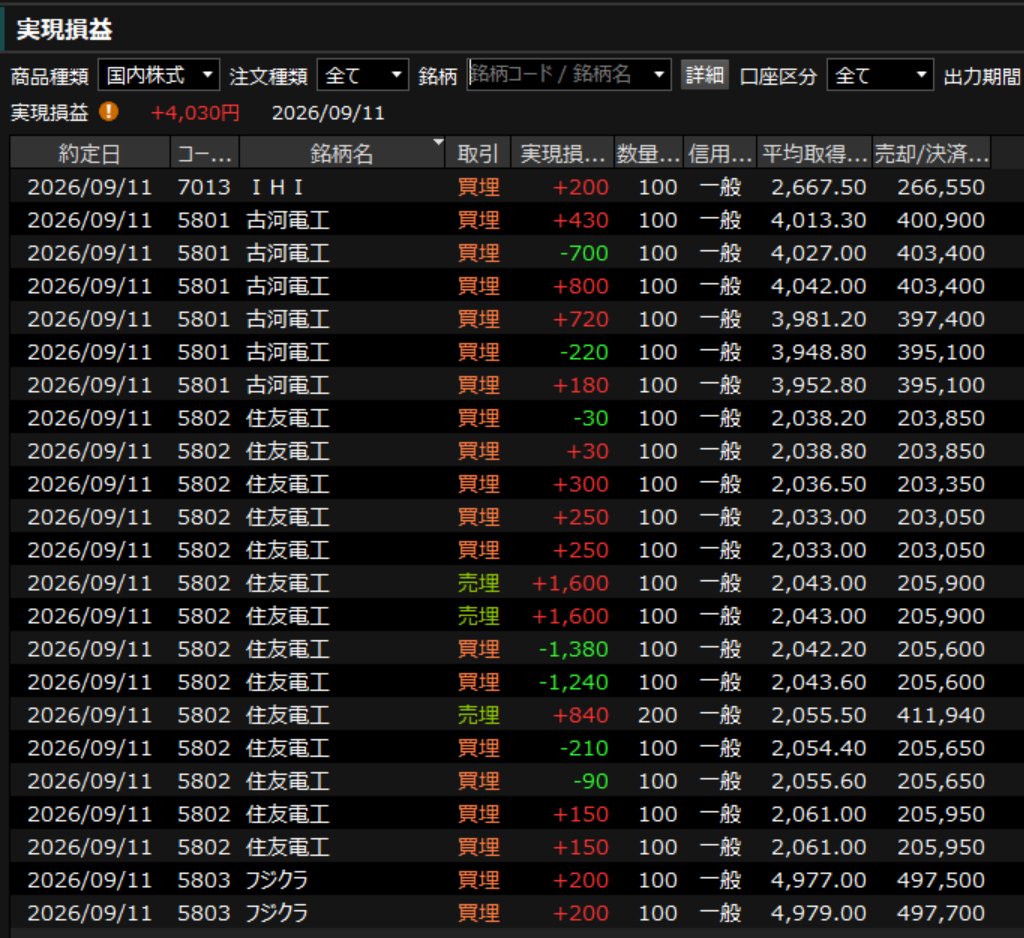Click the -210 loss value of 住友電工
Image resolution: width=1024 pixels, height=938 pixels.
[x=584, y=748]
